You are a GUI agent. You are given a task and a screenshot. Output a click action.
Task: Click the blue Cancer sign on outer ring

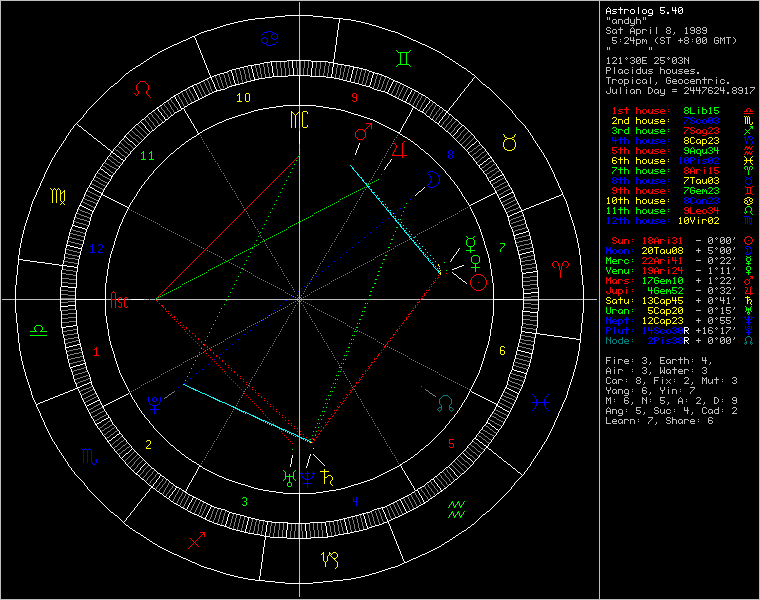pos(271,40)
